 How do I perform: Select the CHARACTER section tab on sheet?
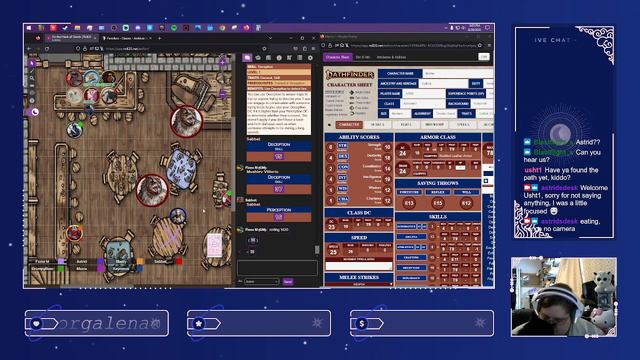349,124
